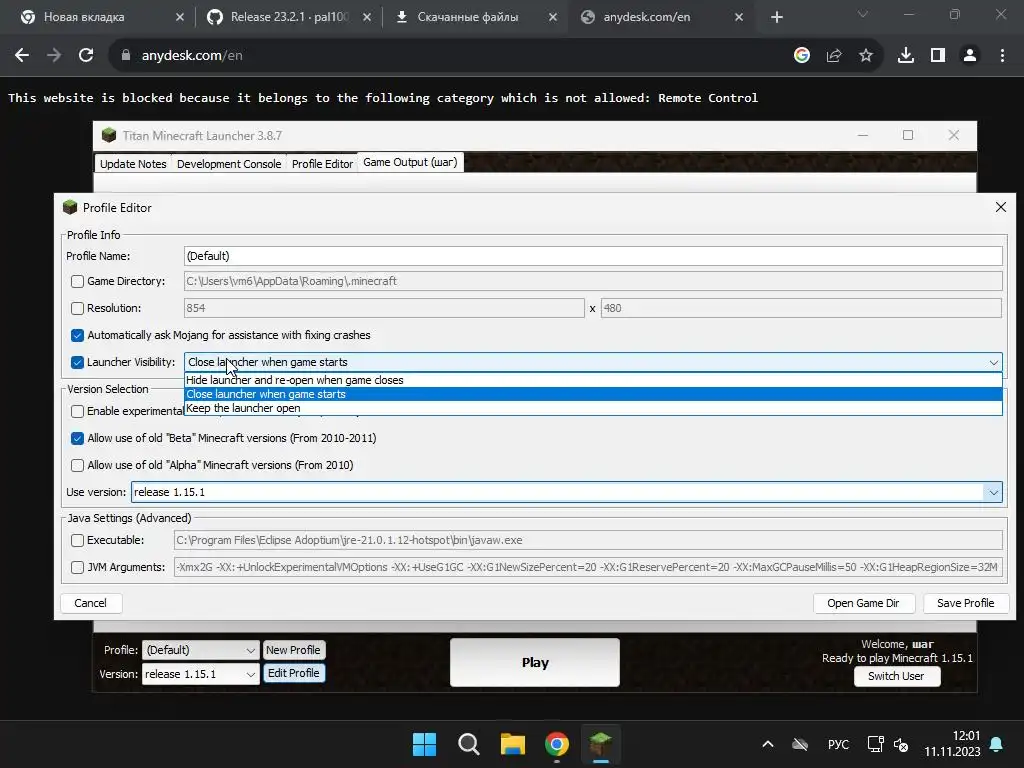Image resolution: width=1024 pixels, height=768 pixels.
Task: Share this page icon in address bar
Action: click(834, 56)
